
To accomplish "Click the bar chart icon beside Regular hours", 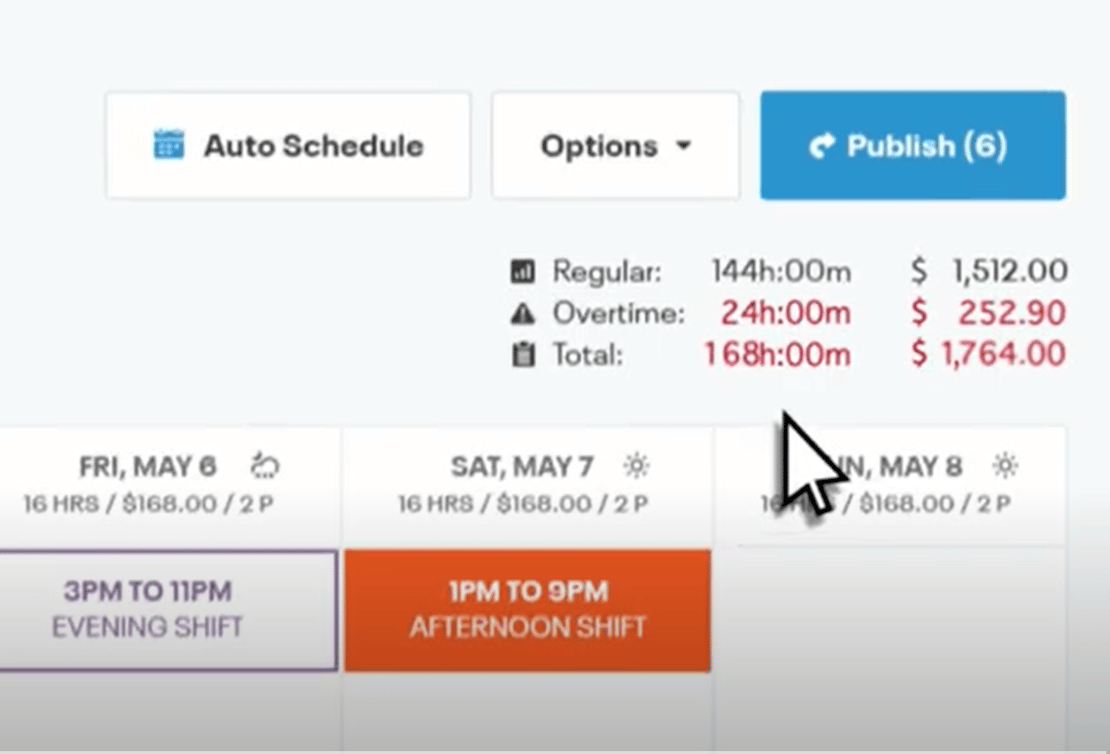I will tap(525, 270).
